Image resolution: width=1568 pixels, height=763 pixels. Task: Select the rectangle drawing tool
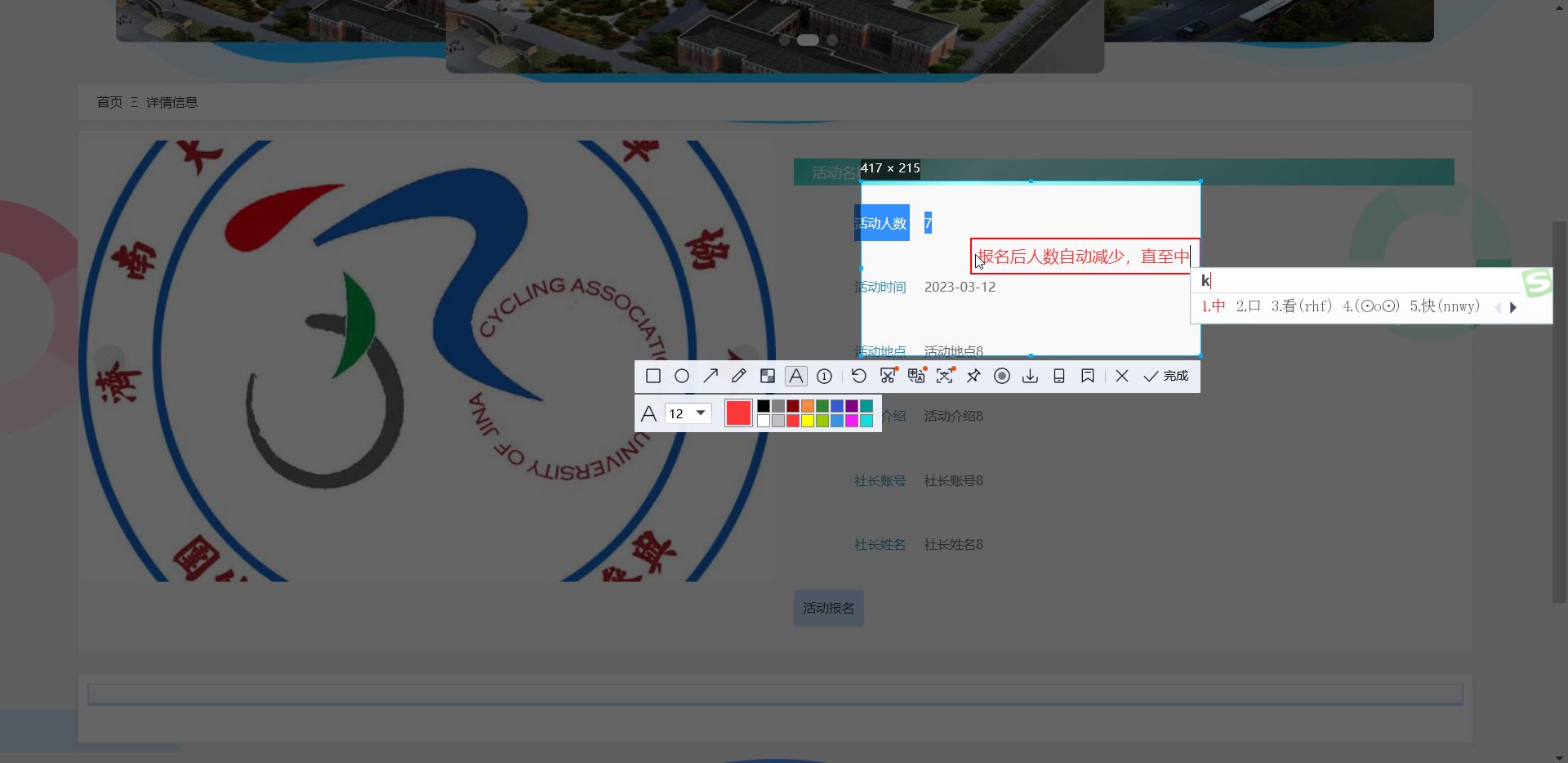653,376
